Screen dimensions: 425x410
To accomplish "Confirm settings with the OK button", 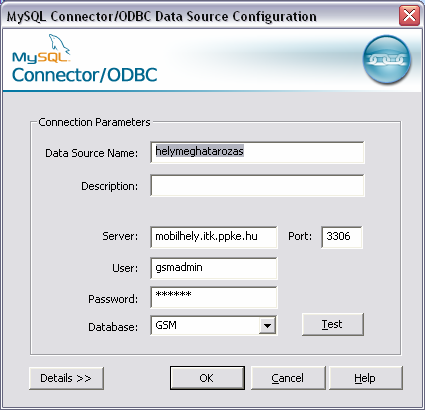I will 207,378.
